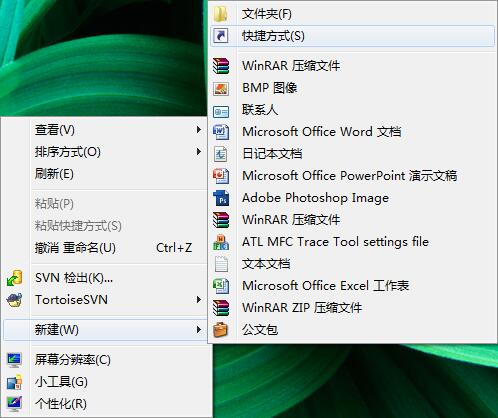Click the PowerPoint presentation icon

pyautogui.click(x=221, y=176)
